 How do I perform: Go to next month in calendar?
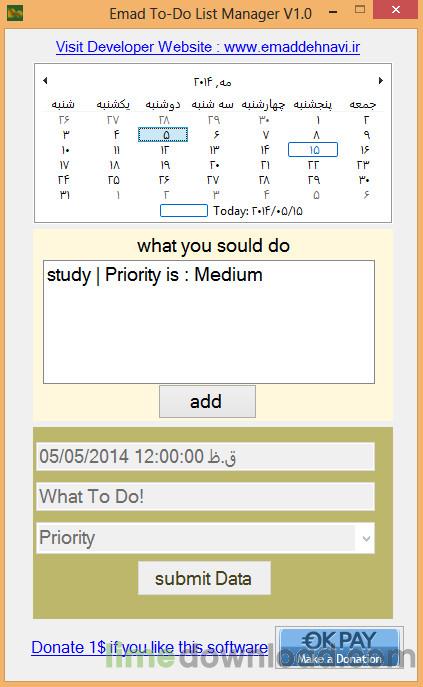coord(380,81)
